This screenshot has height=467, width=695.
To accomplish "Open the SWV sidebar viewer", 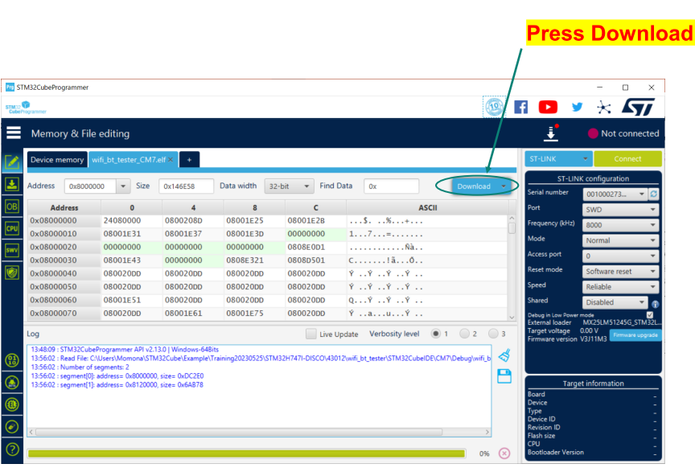I will pyautogui.click(x=12, y=250).
